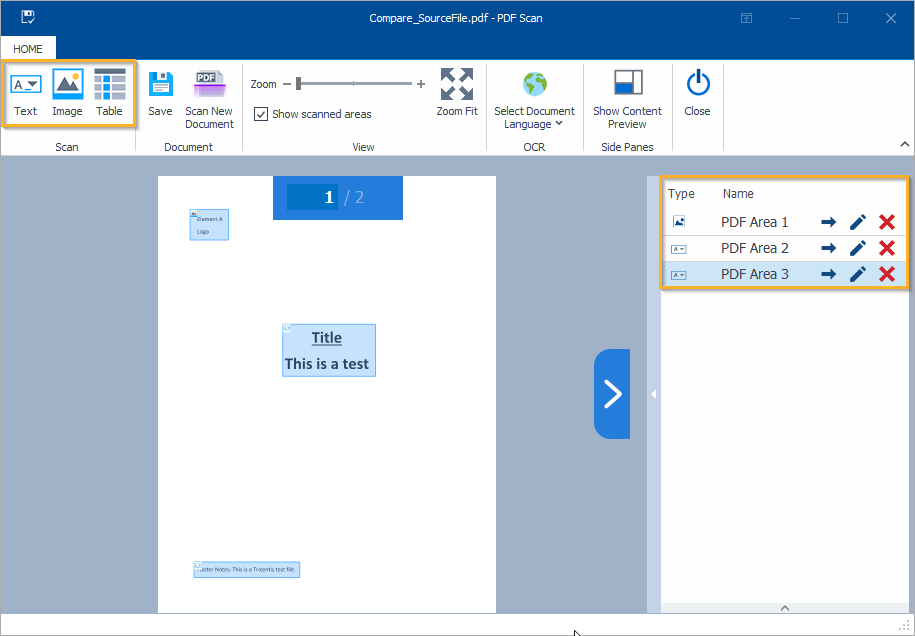Go to the next page with the arrow button
The height and width of the screenshot is (636, 915).
612,394
